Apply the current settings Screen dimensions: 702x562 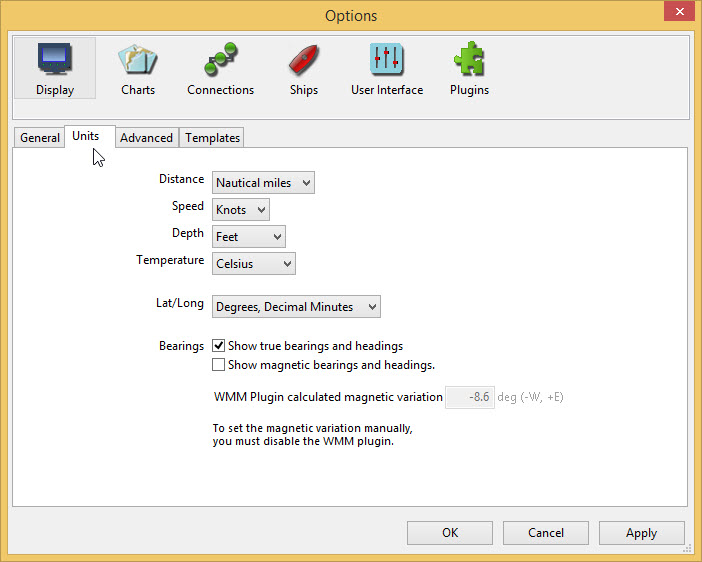point(641,533)
